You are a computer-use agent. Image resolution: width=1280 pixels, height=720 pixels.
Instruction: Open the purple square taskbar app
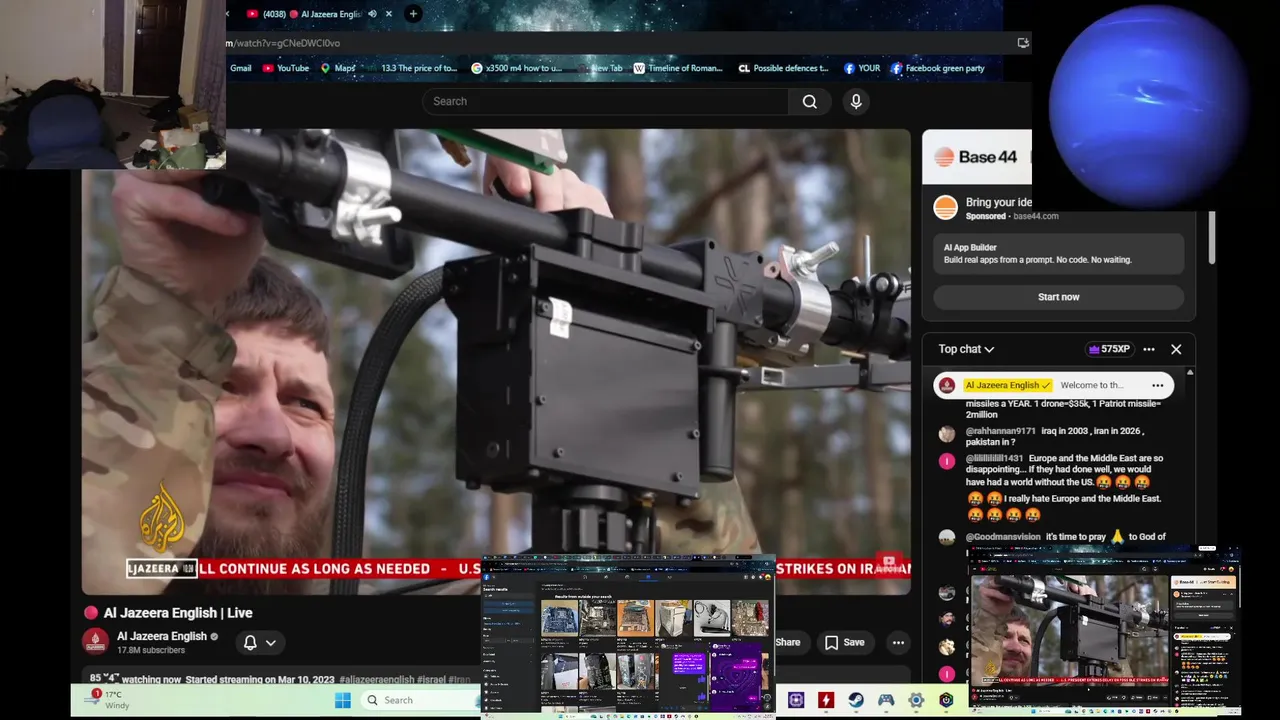[x=796, y=700]
